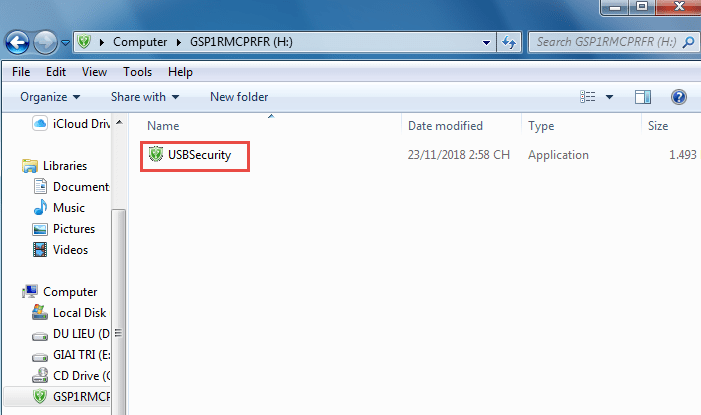Select Computer in the address breadcrumb
This screenshot has height=415, width=701.
[140, 42]
